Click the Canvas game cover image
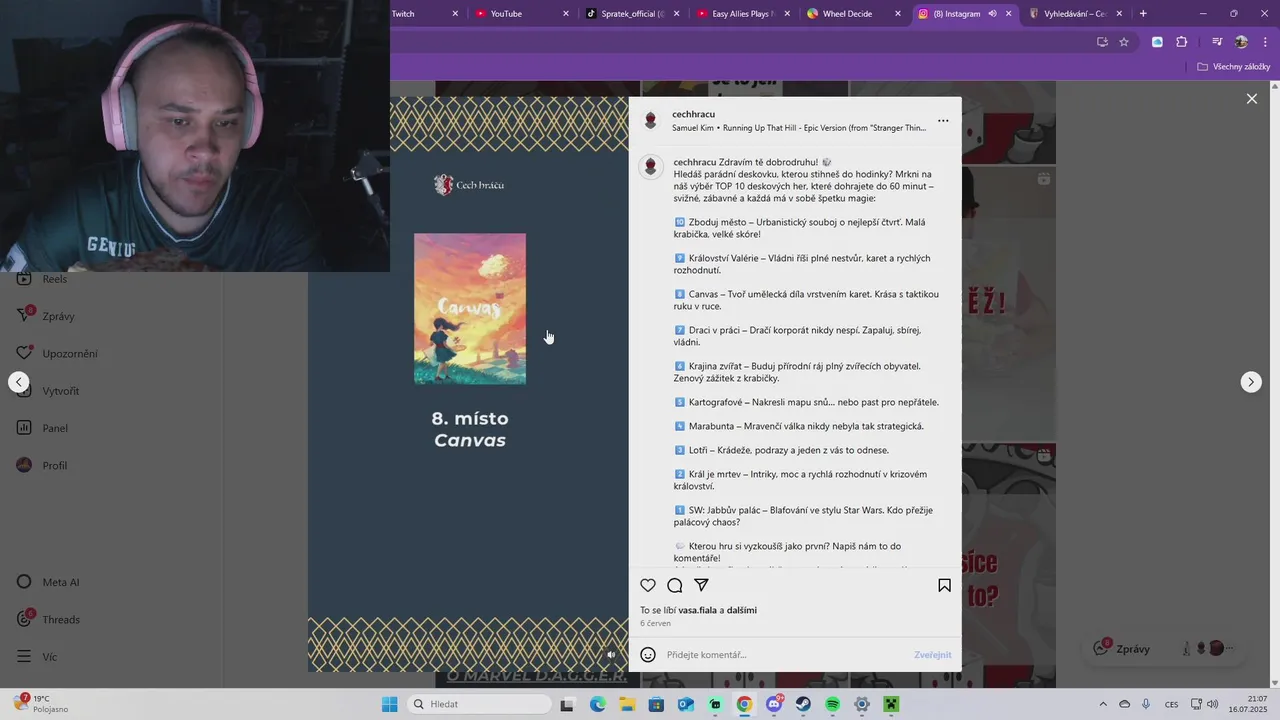The width and height of the screenshot is (1280, 720). tap(470, 309)
